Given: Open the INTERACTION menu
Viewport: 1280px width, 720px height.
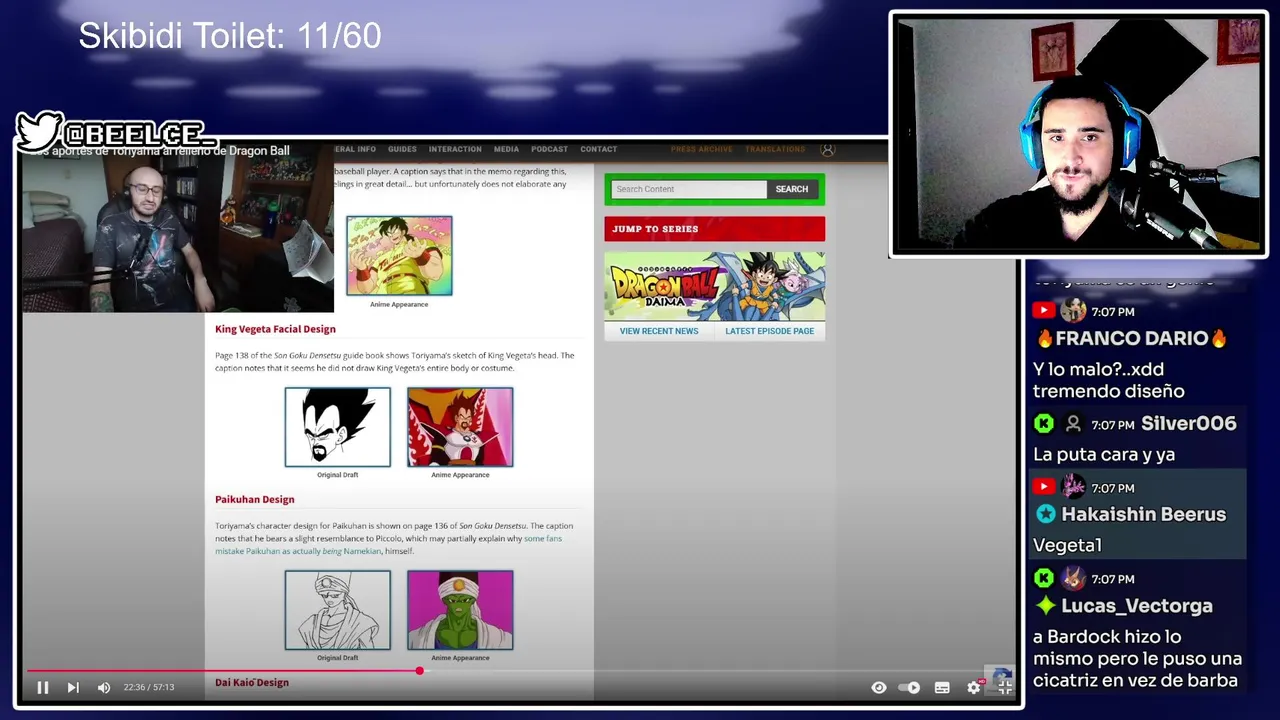Looking at the screenshot, I should [x=455, y=149].
